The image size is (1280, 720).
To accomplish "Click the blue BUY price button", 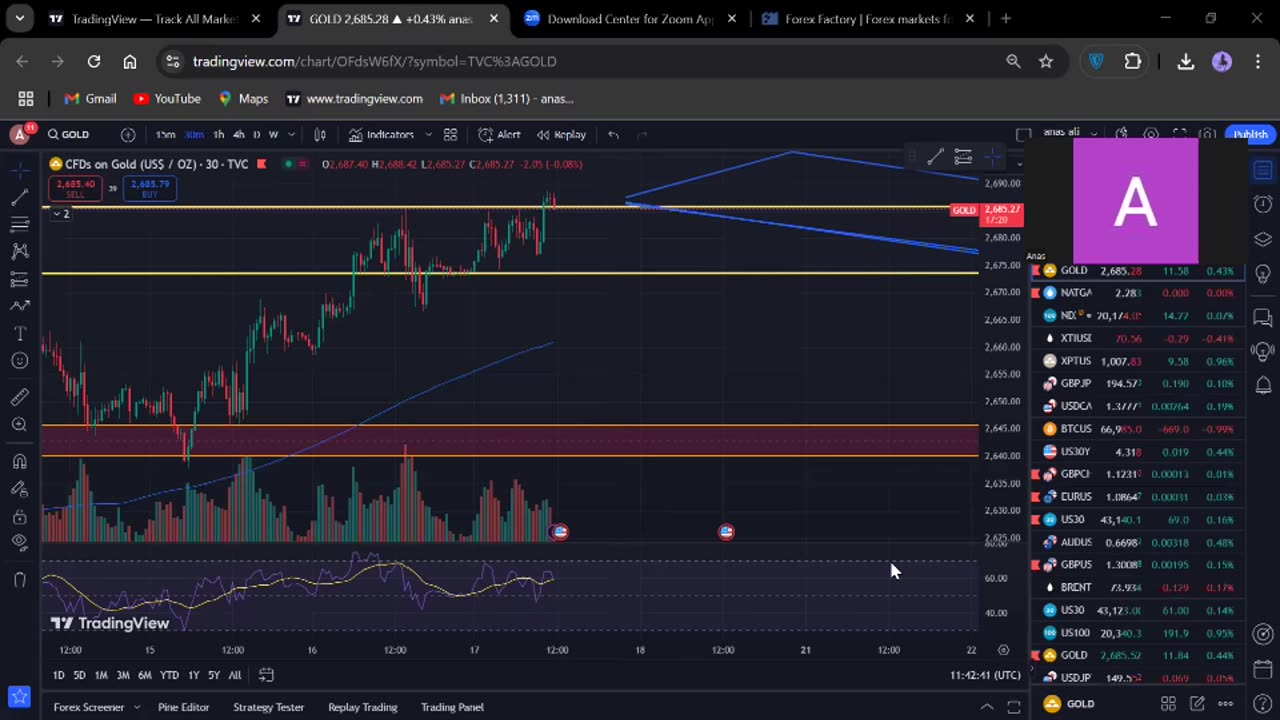I will click(x=150, y=188).
